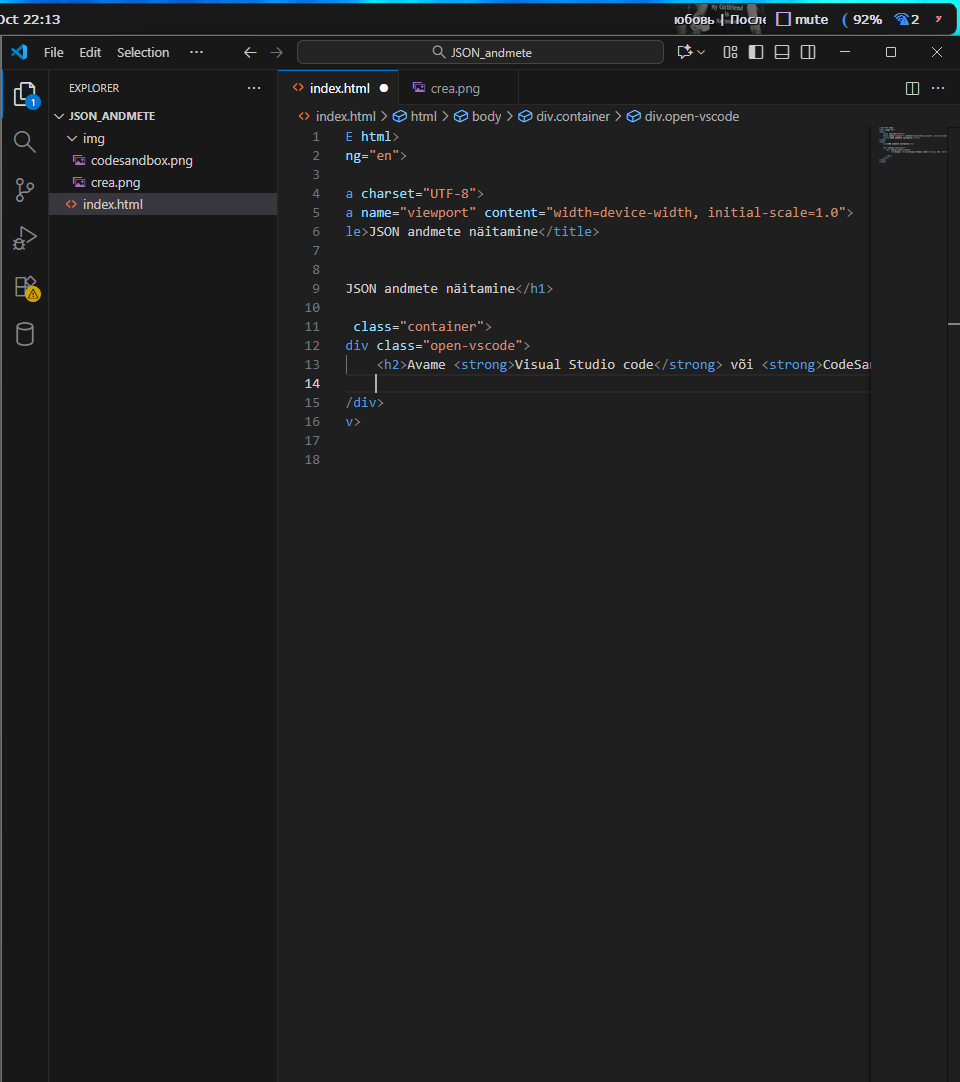The width and height of the screenshot is (960, 1082).
Task: Split the editor using the top-right icon
Action: [x=911, y=88]
